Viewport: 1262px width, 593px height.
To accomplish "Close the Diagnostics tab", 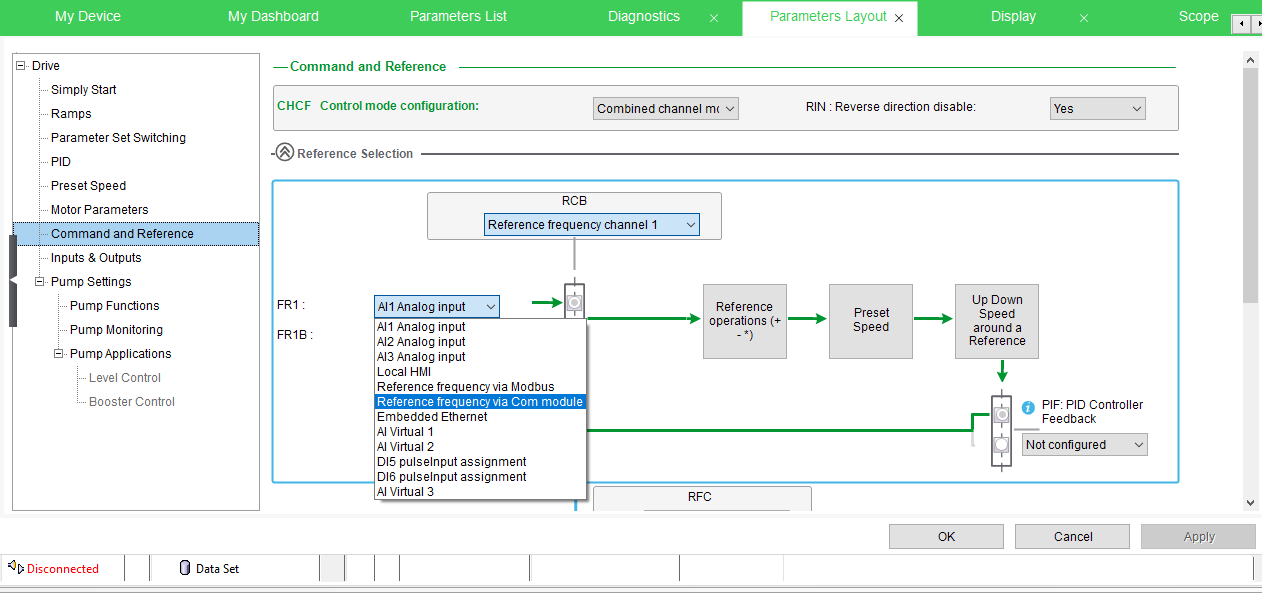I will click(x=714, y=18).
